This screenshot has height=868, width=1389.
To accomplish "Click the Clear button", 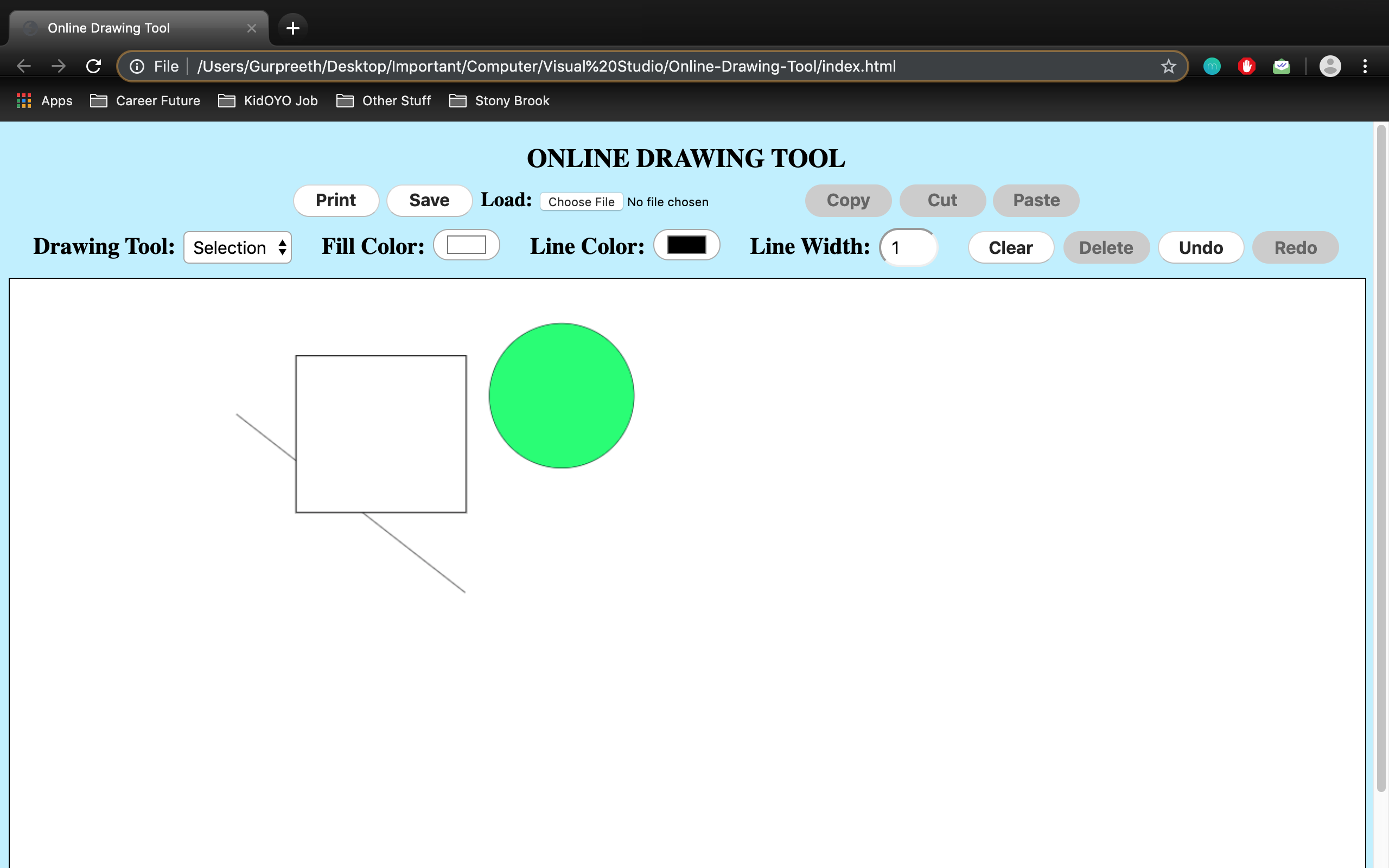I will 1010,247.
